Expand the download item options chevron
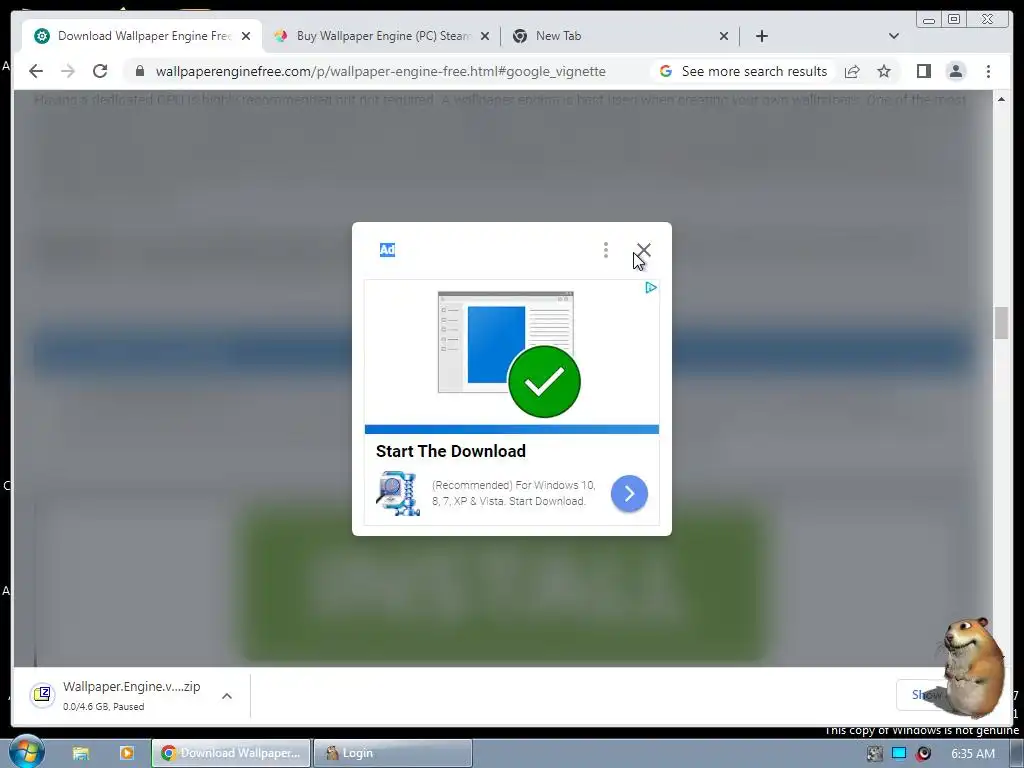This screenshot has height=768, width=1024. tap(227, 696)
